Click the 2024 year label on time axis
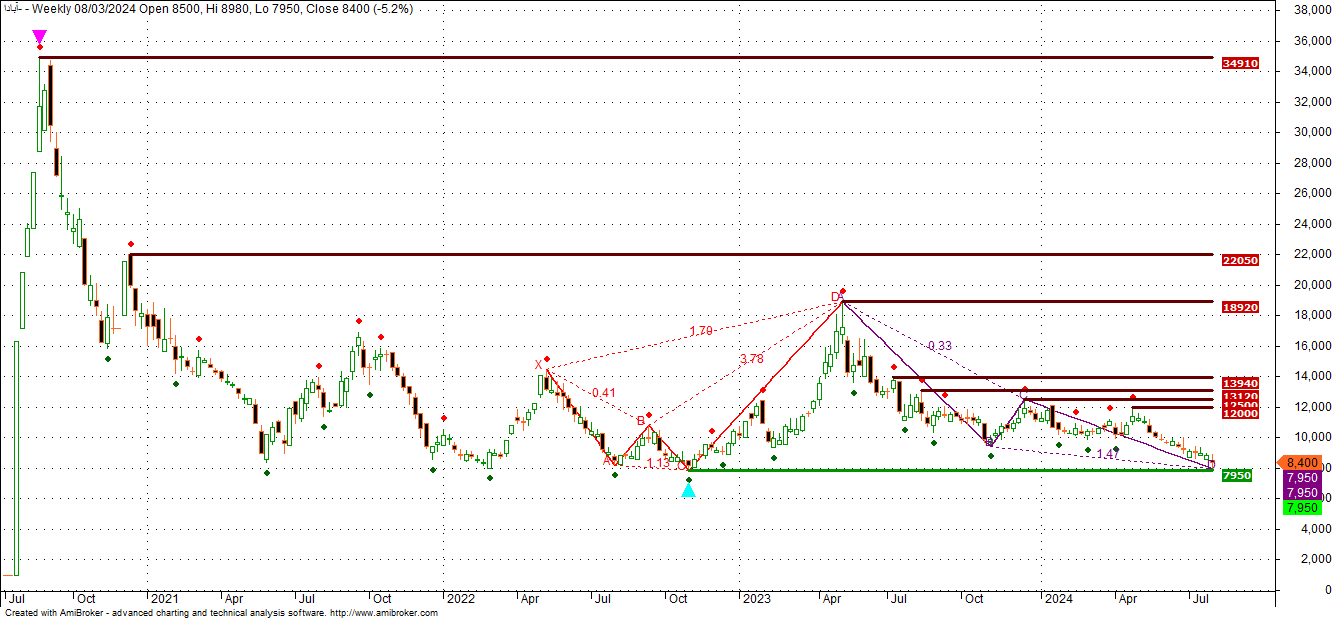The height and width of the screenshot is (619, 1336). click(1059, 599)
